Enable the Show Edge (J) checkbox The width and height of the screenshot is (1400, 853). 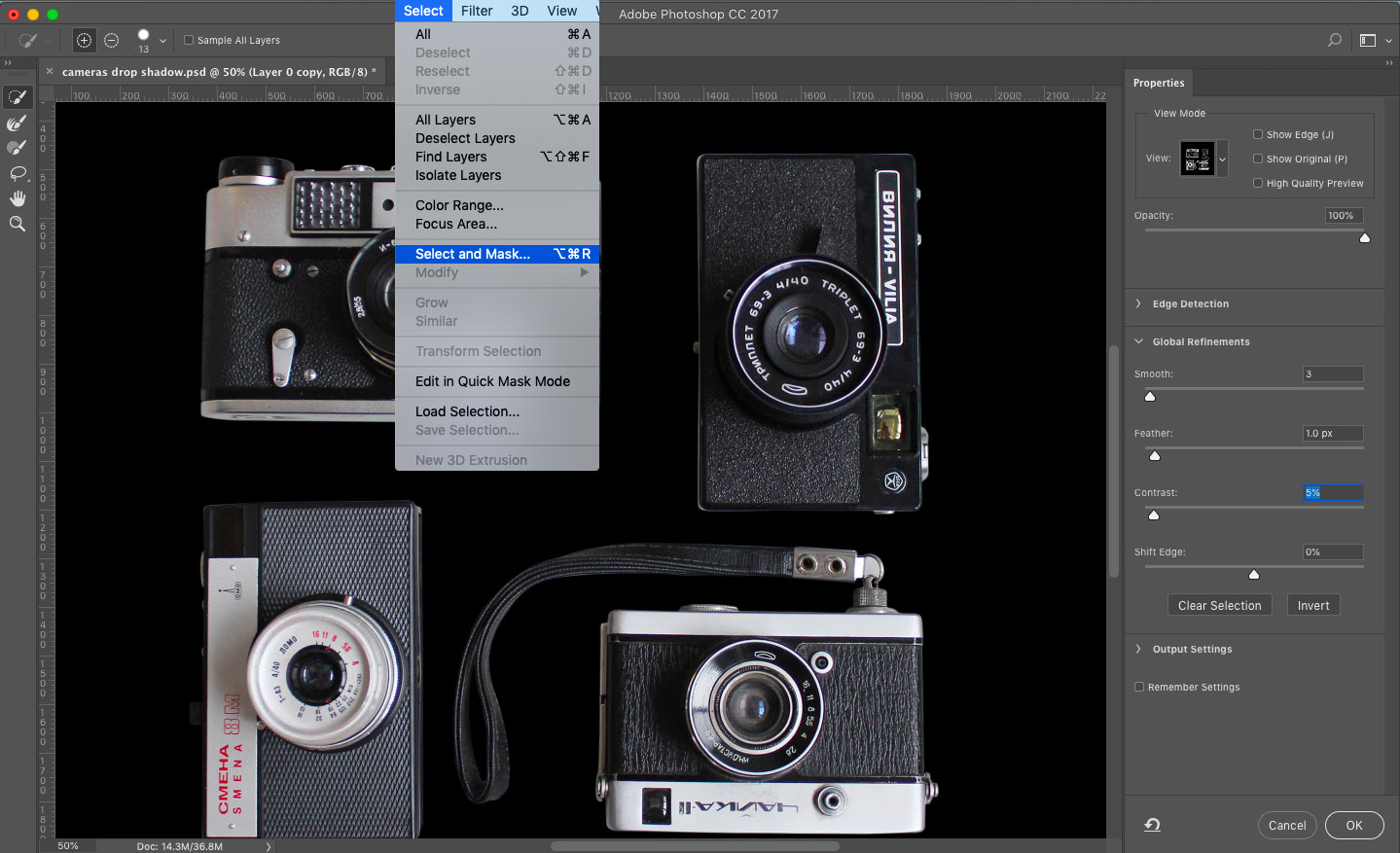point(1258,134)
